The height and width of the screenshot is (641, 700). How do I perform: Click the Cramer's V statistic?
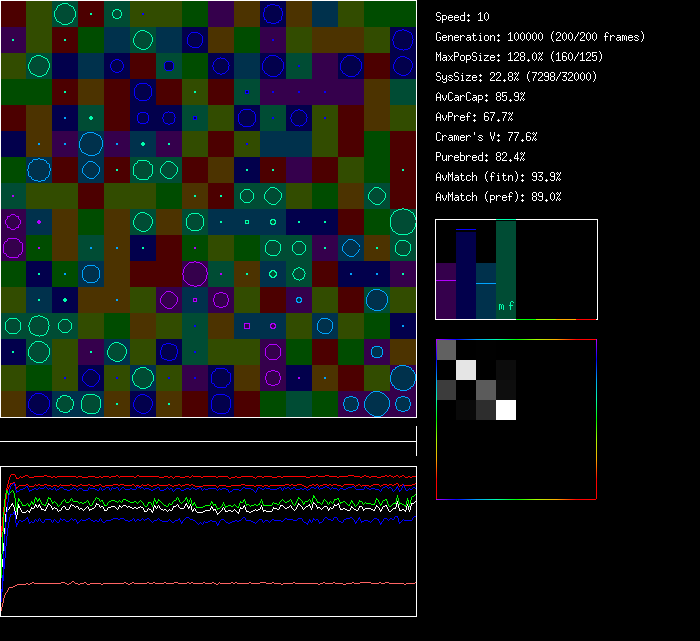[487, 137]
